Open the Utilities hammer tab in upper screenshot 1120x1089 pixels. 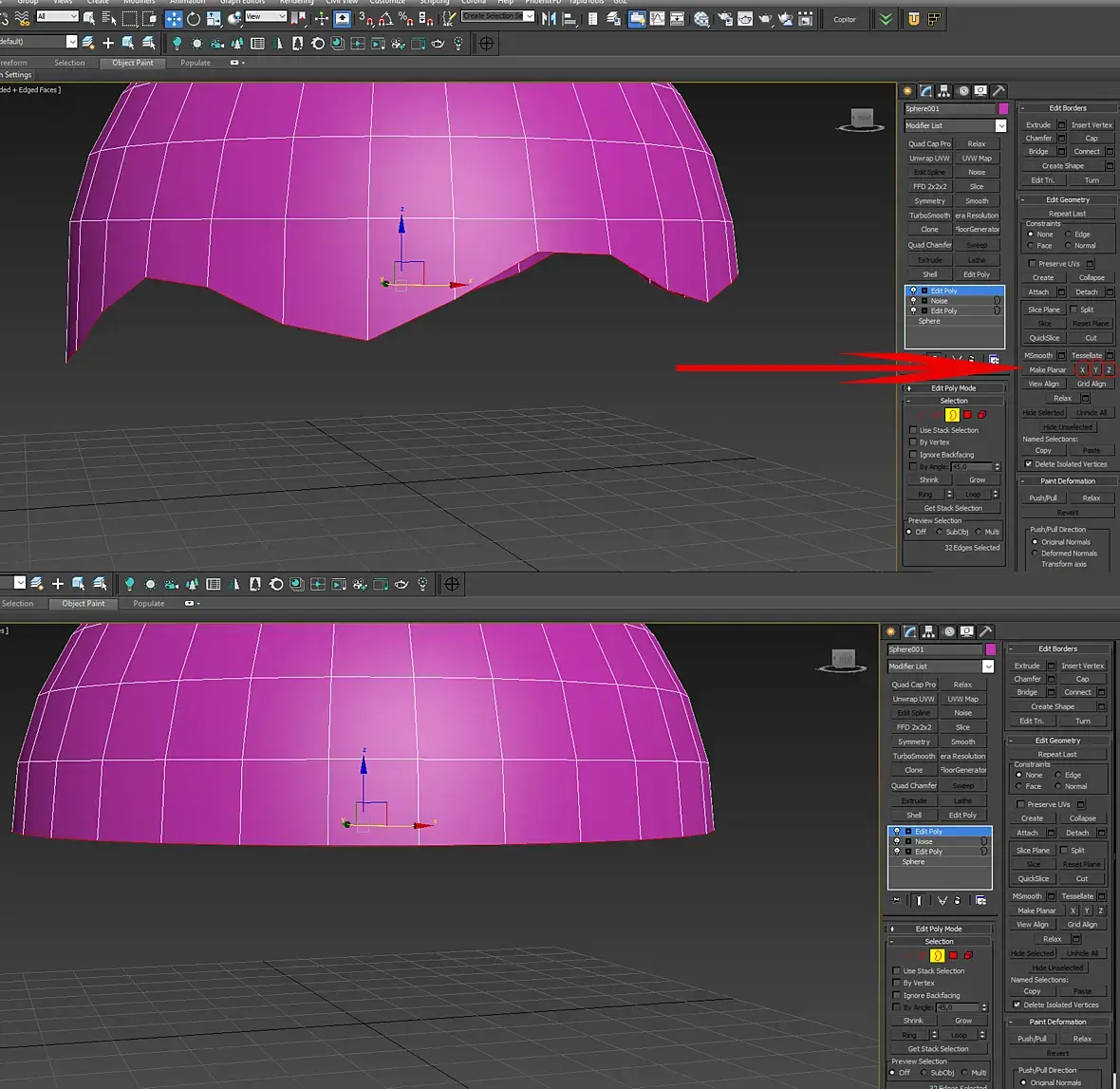(999, 91)
